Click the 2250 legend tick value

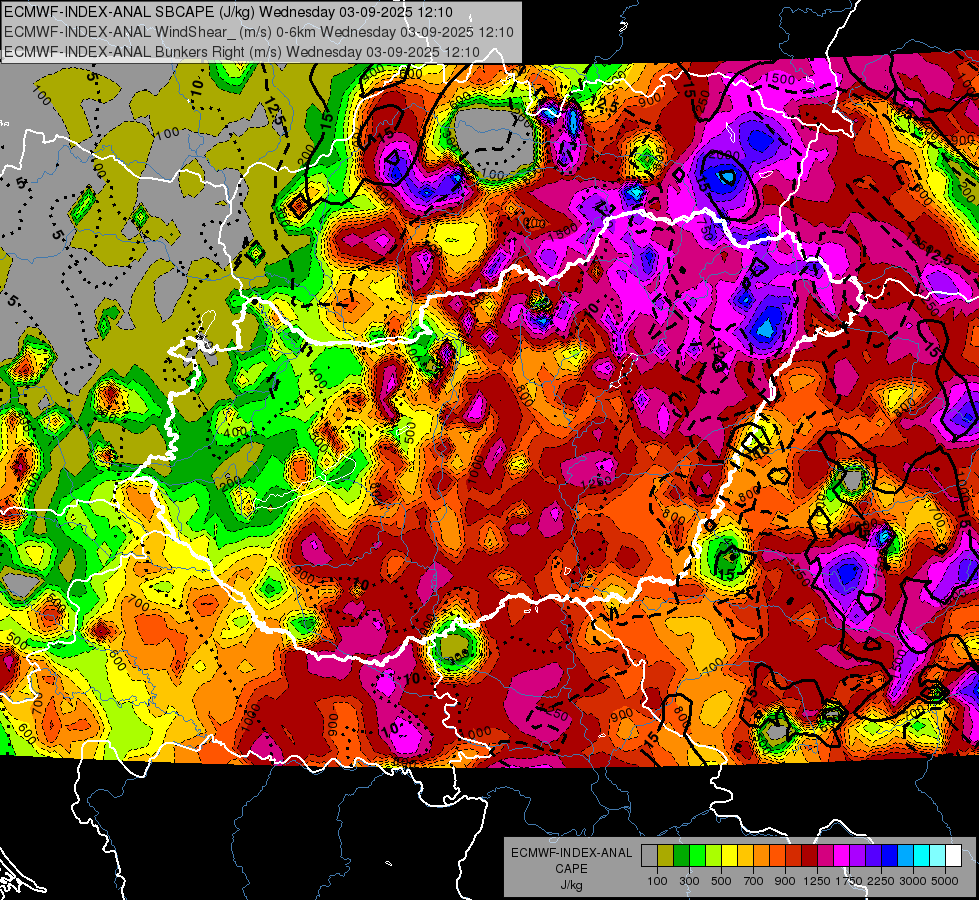coord(881,881)
